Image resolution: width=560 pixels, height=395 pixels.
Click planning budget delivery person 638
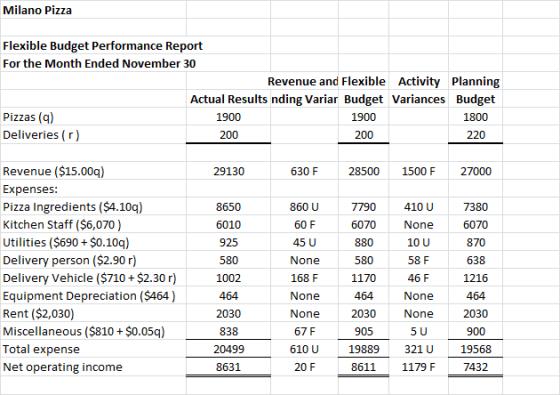tap(476, 260)
